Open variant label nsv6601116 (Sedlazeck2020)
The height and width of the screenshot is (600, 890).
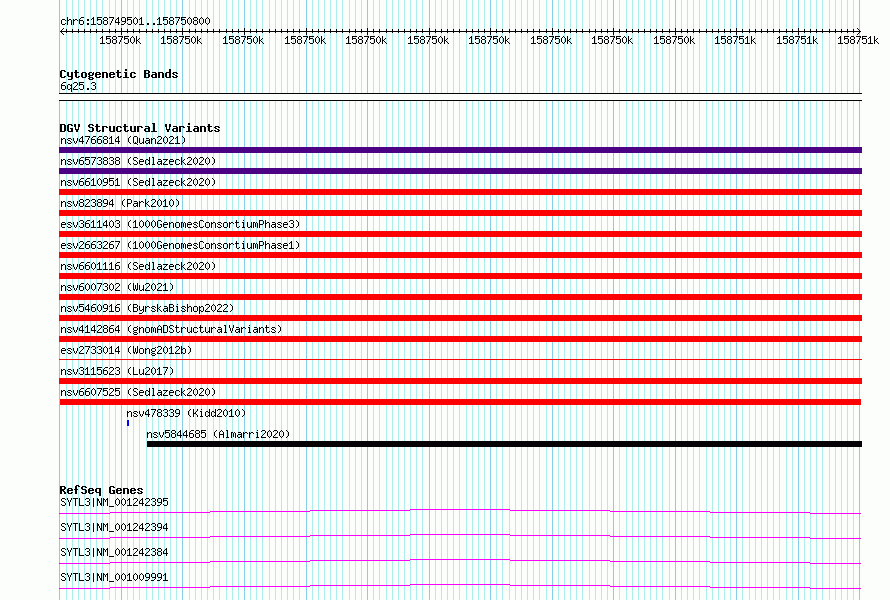pos(138,266)
